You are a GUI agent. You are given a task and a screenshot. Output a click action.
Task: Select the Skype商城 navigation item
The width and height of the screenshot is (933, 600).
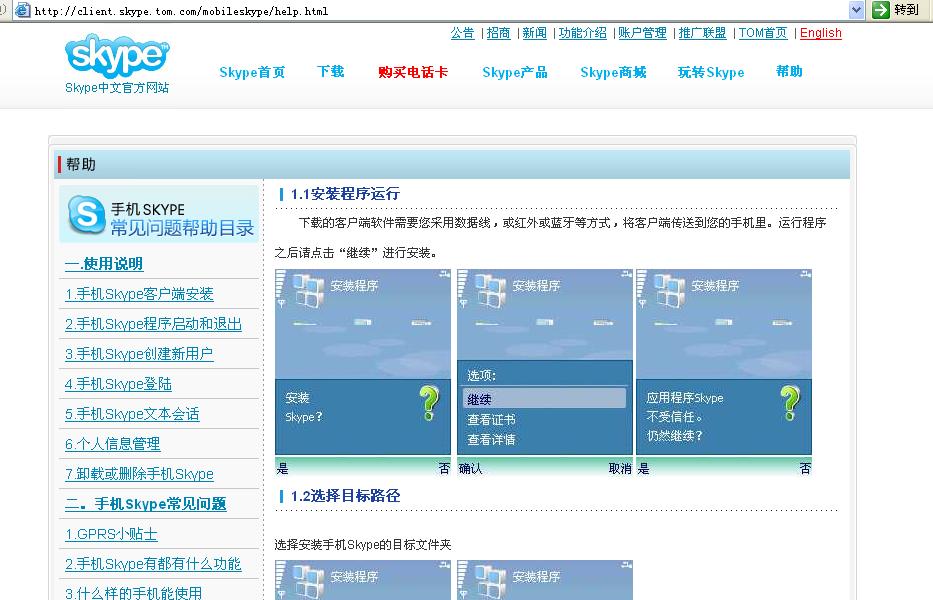tap(613, 72)
